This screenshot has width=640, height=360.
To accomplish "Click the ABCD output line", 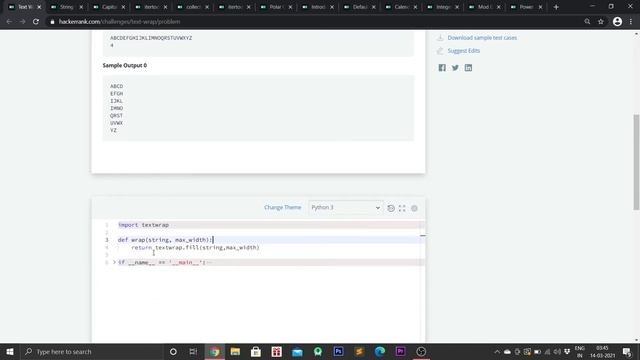I will [116, 86].
